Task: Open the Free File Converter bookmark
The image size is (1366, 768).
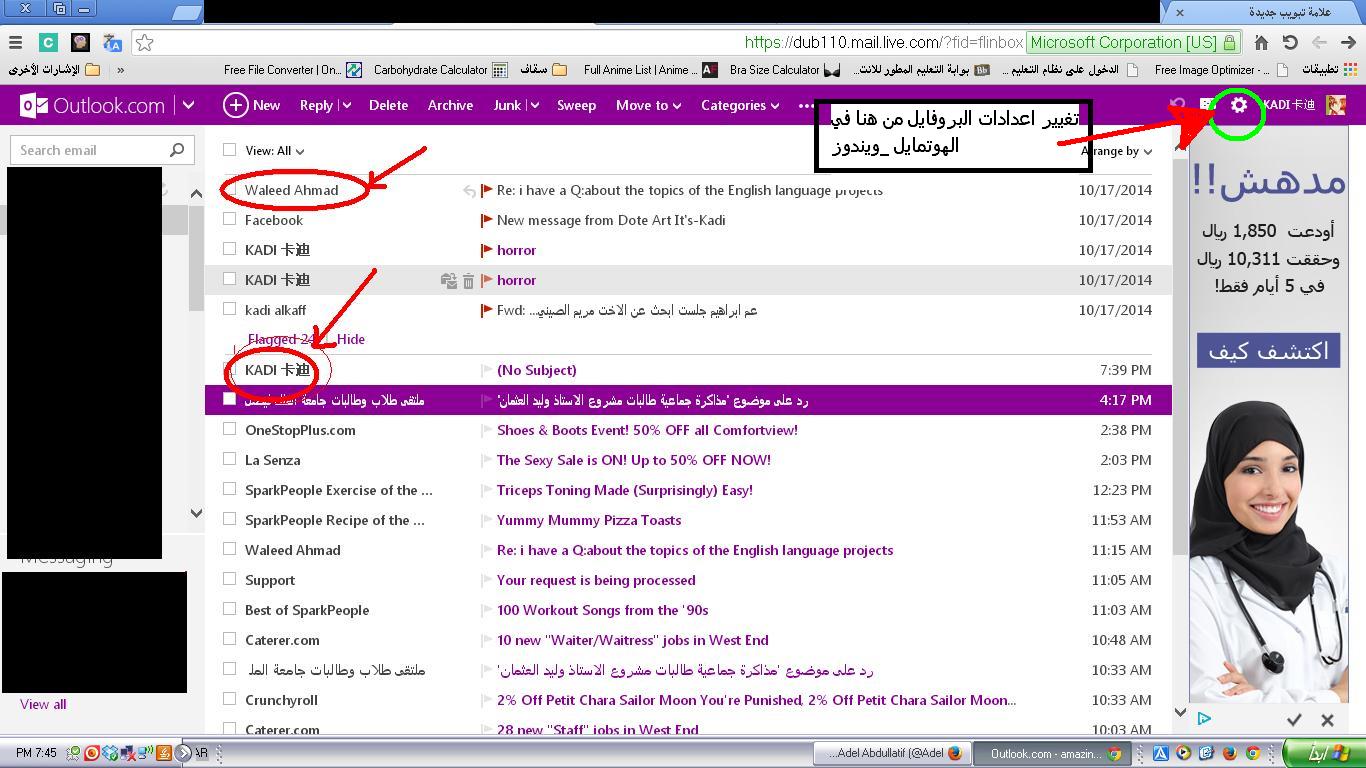Action: [x=293, y=70]
